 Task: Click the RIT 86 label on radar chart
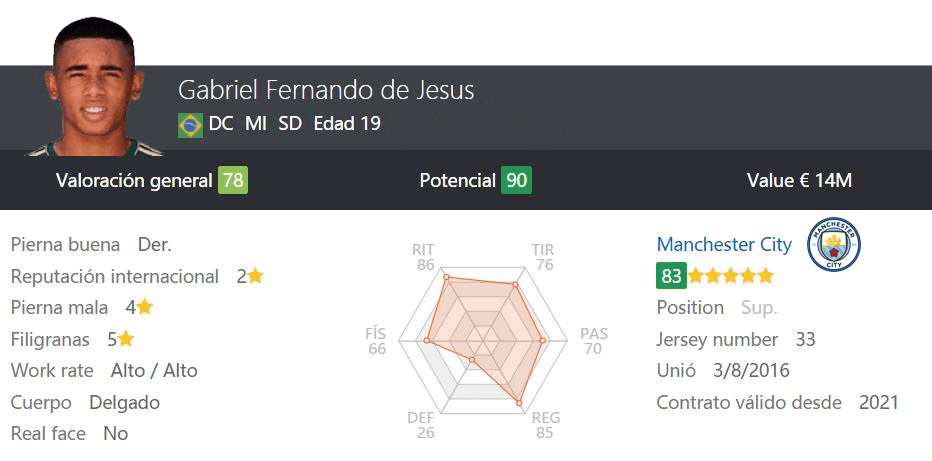click(424, 257)
